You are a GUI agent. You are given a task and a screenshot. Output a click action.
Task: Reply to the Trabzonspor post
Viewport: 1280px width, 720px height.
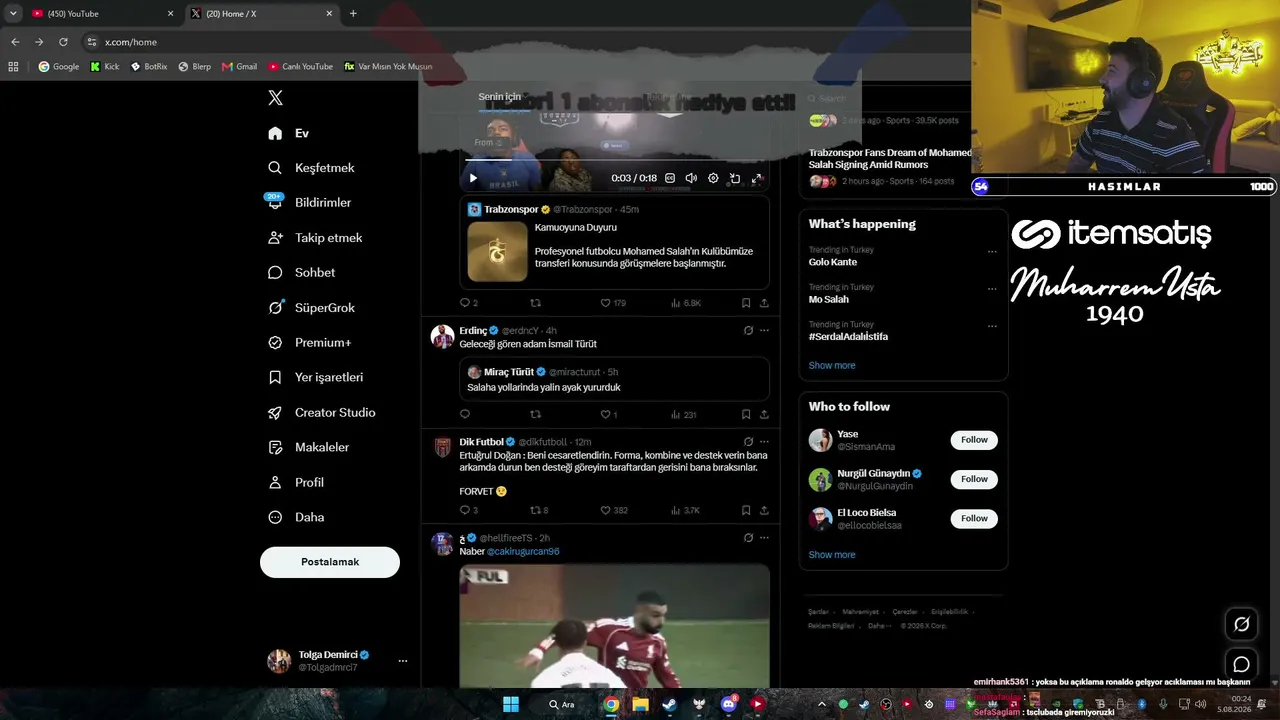click(464, 303)
